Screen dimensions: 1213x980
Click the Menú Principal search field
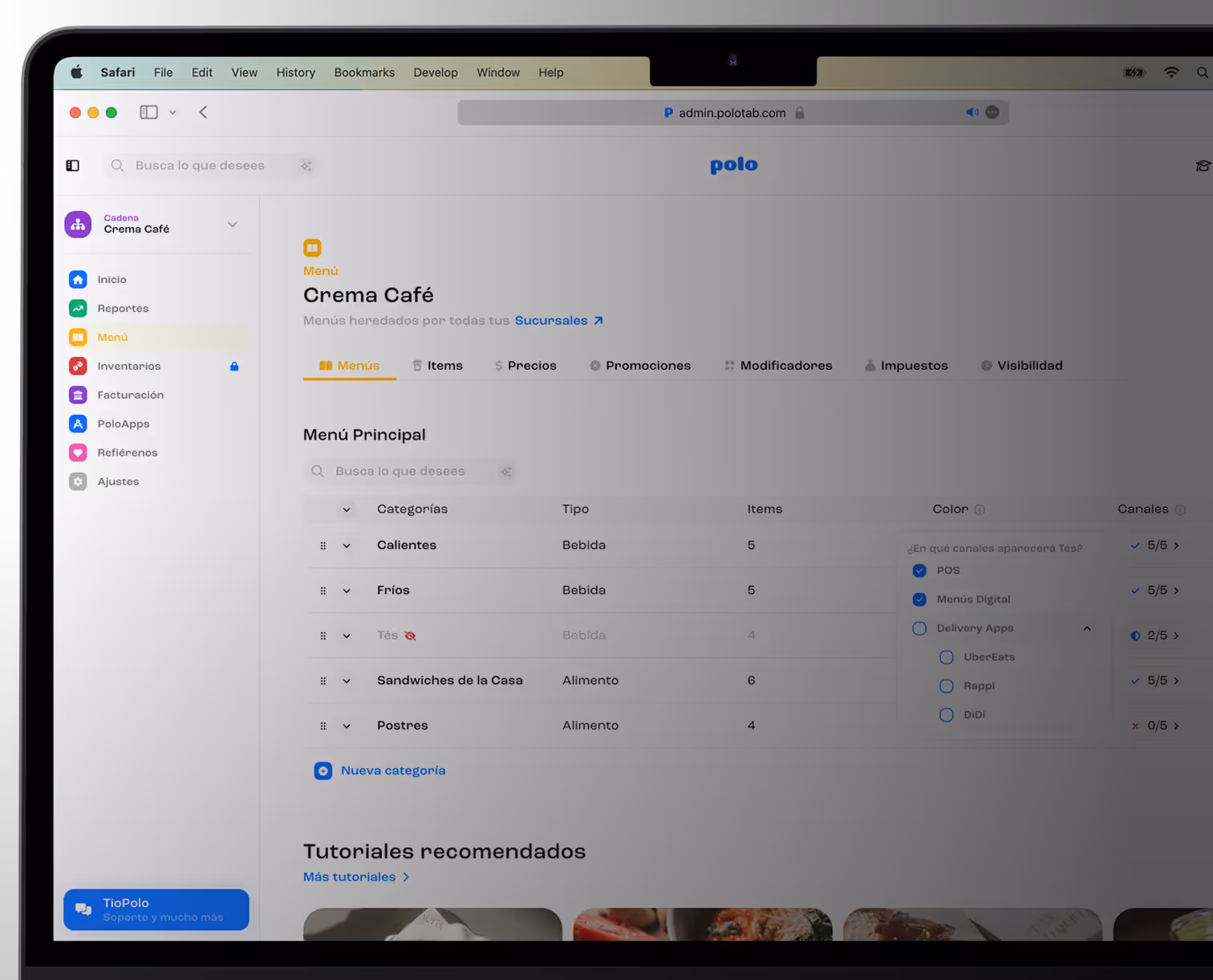pos(410,472)
